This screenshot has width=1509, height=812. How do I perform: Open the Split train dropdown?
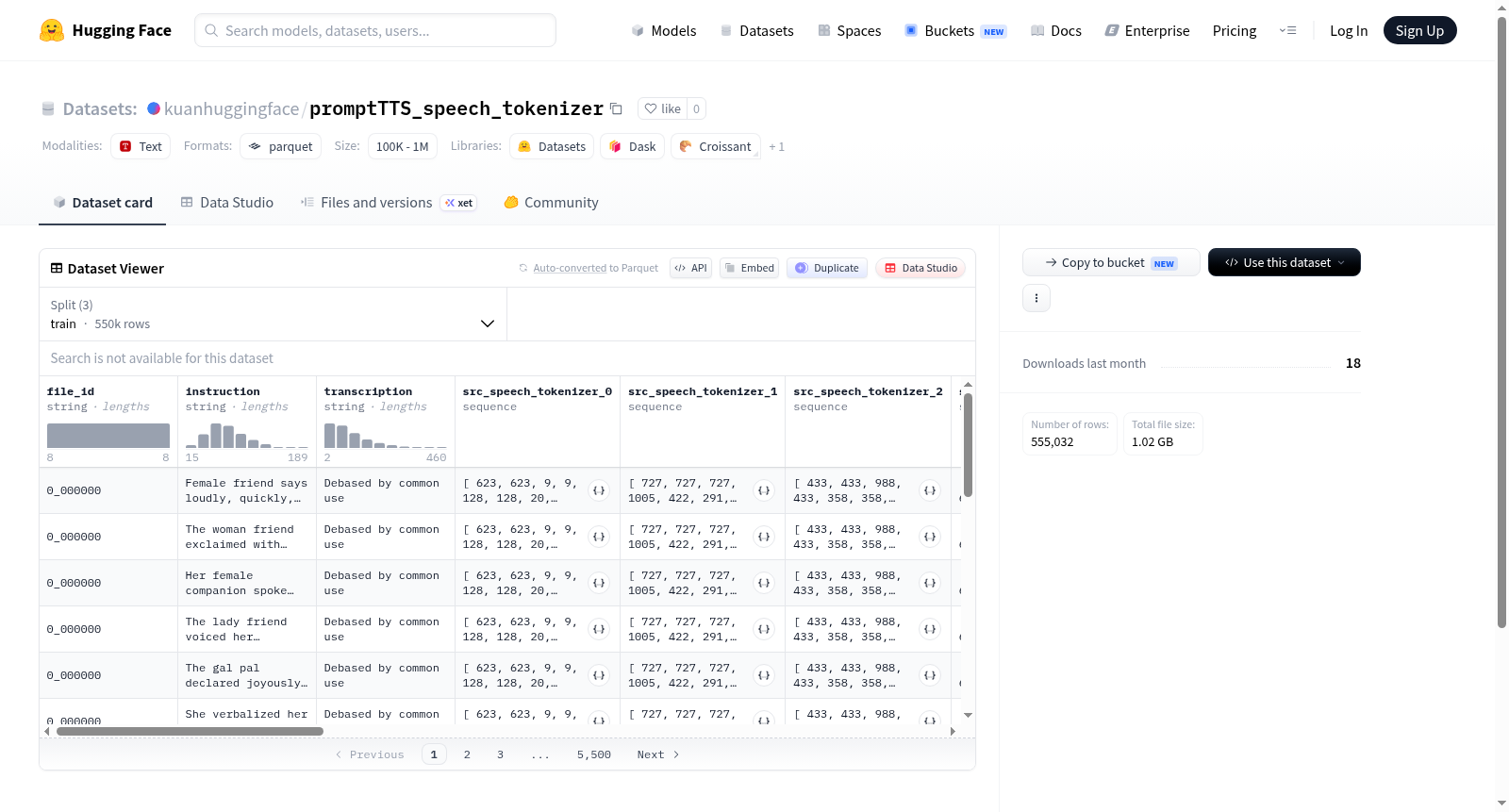pyautogui.click(x=273, y=314)
